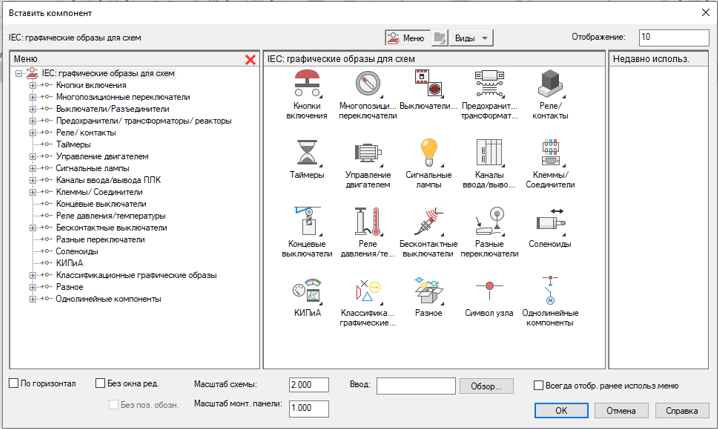718x429 pixels.
Task: Open the Разные переключатели icon in the grid
Action: [490, 222]
